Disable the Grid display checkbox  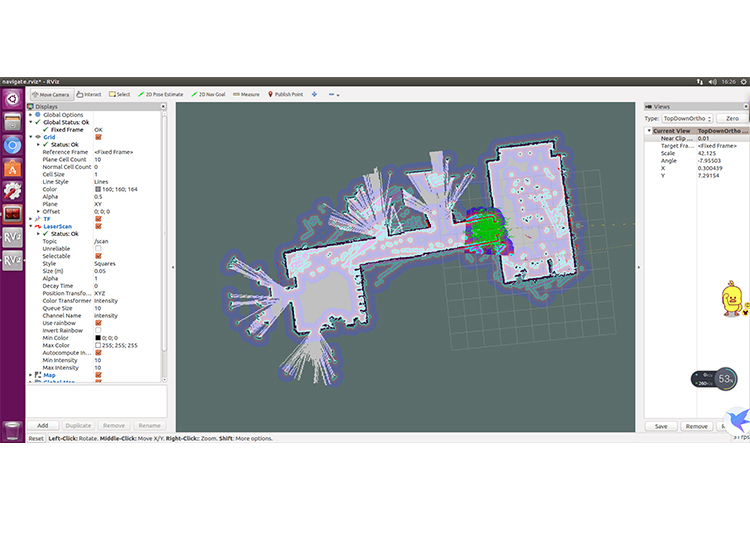tap(98, 137)
